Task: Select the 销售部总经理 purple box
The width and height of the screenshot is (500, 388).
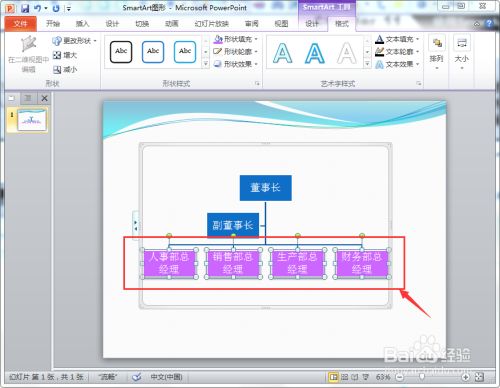Action: [233, 263]
